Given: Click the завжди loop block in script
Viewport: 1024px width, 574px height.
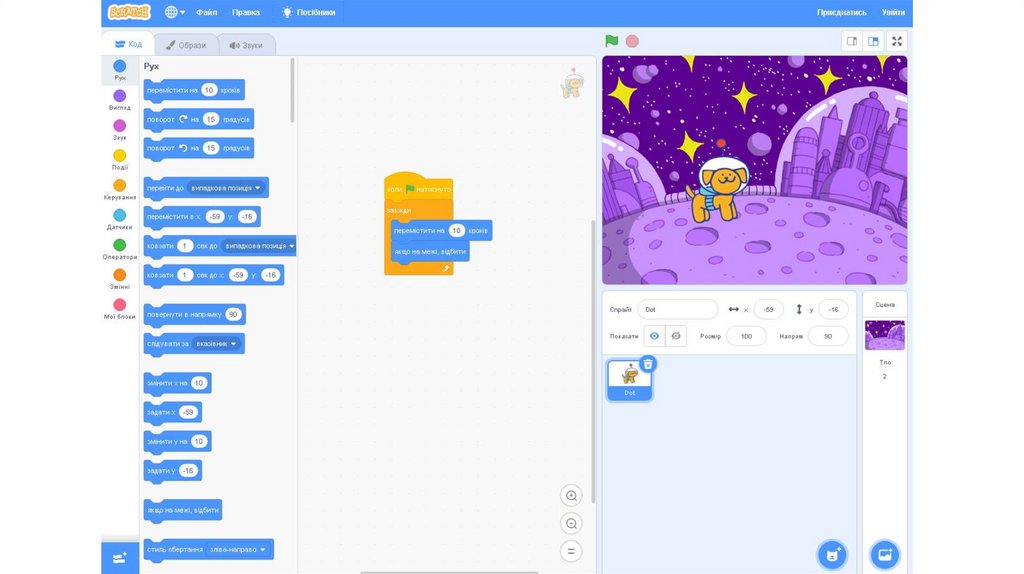Looking at the screenshot, I should point(399,210).
